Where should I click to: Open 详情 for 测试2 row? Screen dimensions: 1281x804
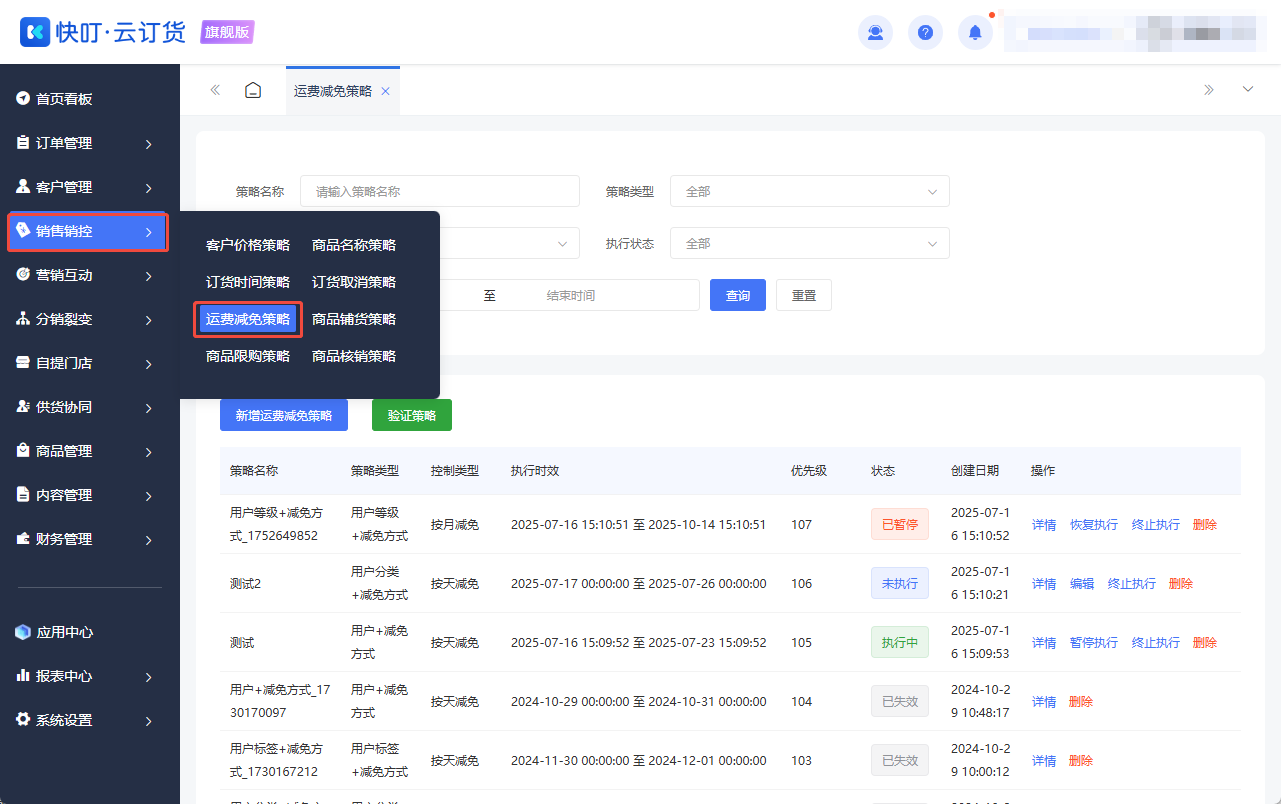pyautogui.click(x=1044, y=583)
